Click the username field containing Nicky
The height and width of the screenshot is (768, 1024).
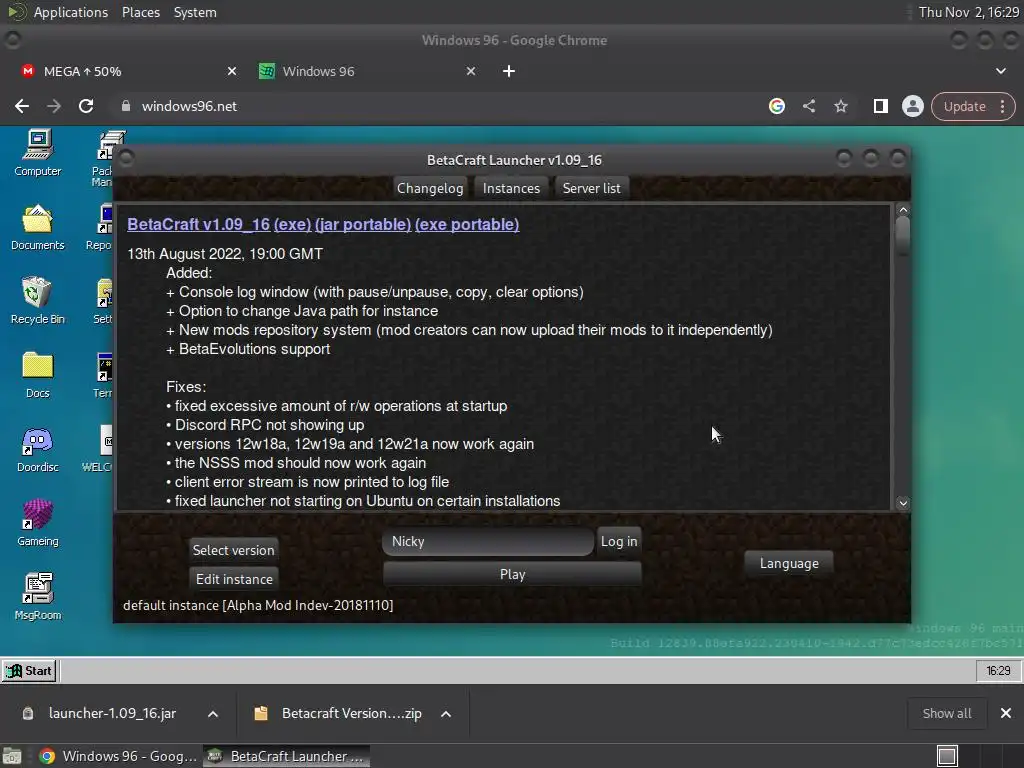488,541
